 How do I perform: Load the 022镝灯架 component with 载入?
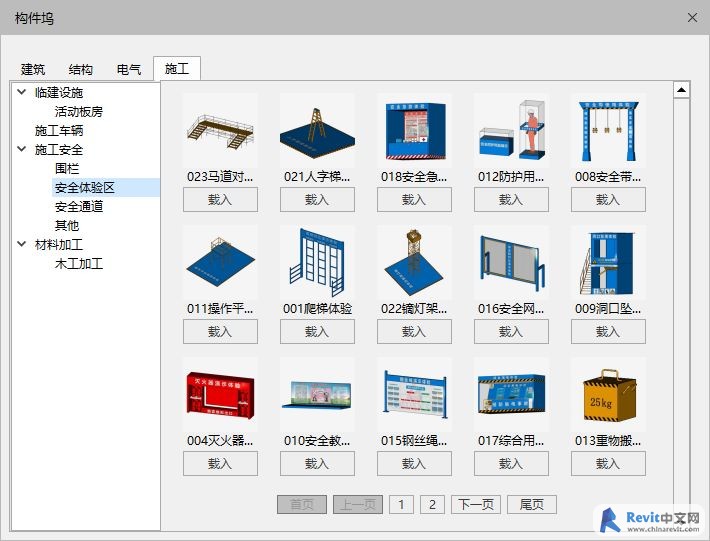414,332
